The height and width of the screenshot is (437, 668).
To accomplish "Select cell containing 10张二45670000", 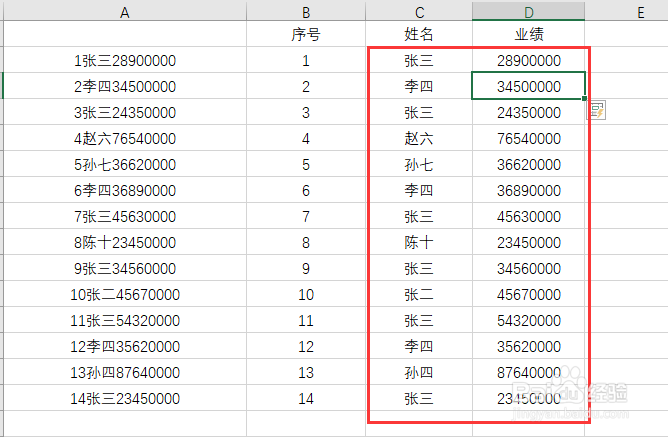I will click(125, 294).
